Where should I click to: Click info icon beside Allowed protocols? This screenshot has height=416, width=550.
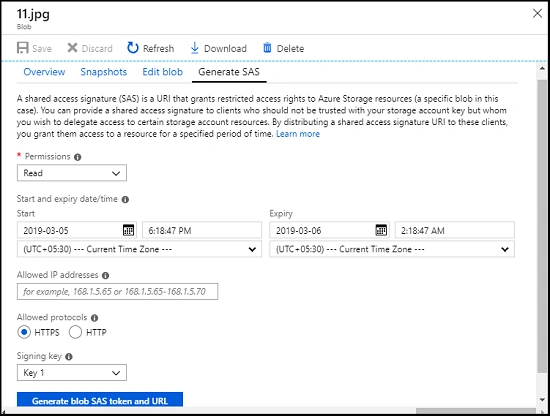tap(94, 318)
